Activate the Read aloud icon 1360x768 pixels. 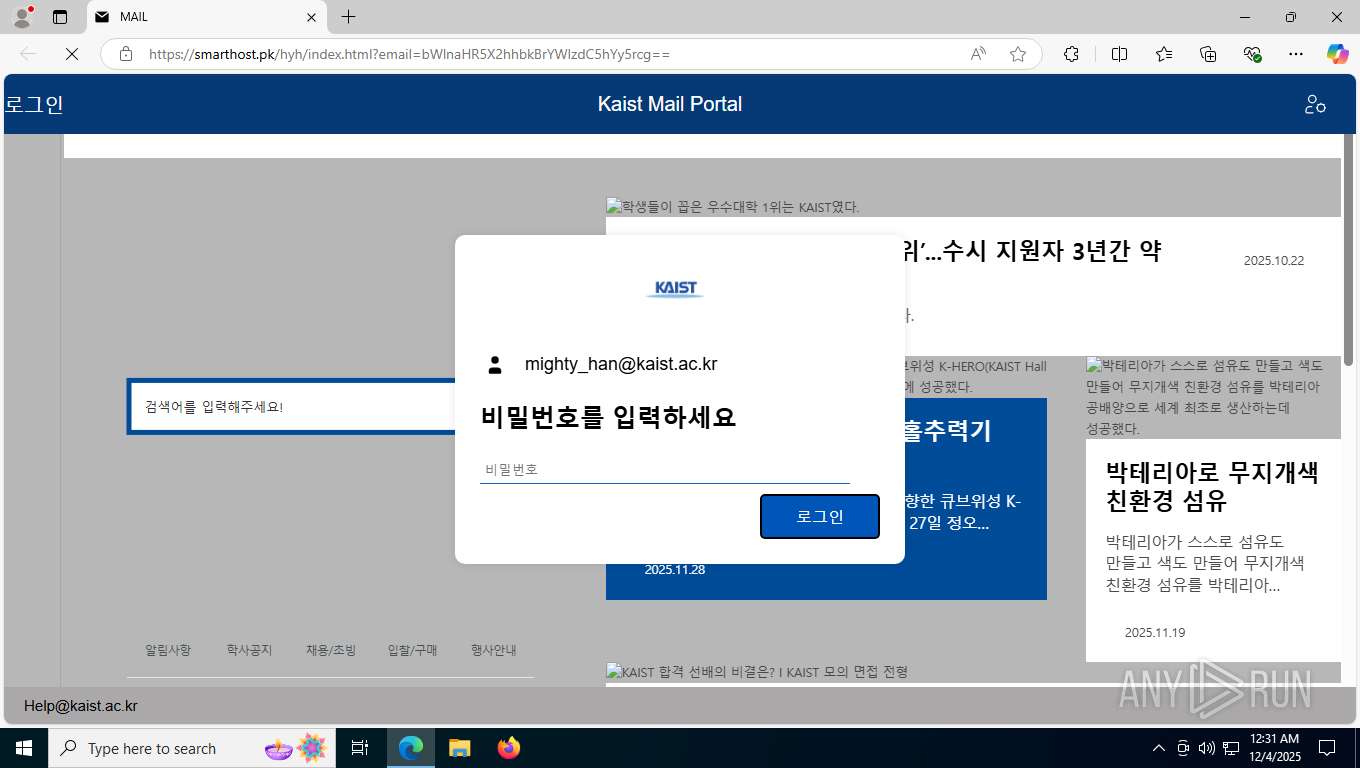(978, 54)
